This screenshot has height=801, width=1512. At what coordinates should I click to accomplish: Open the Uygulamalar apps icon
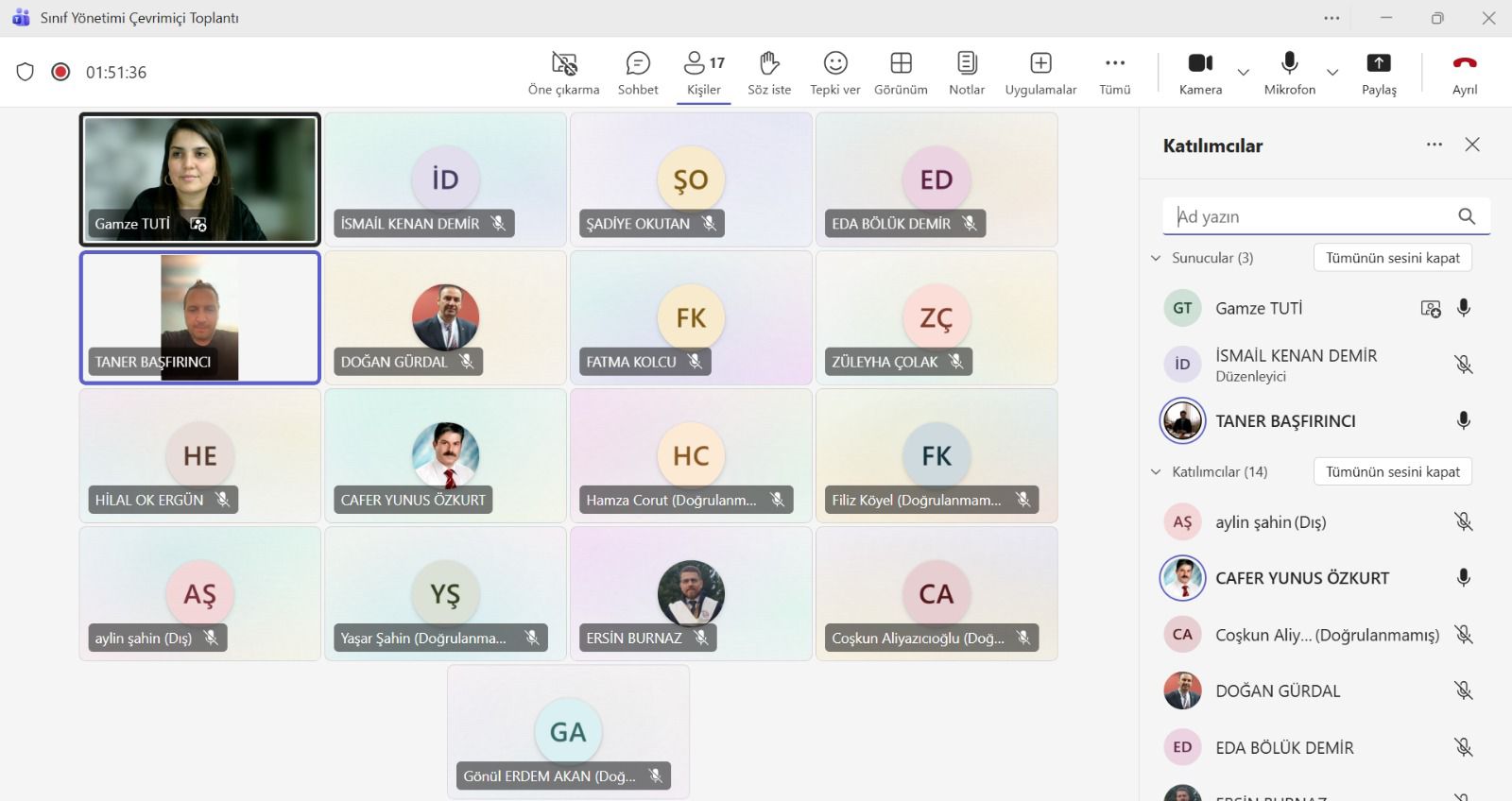pyautogui.click(x=1040, y=64)
